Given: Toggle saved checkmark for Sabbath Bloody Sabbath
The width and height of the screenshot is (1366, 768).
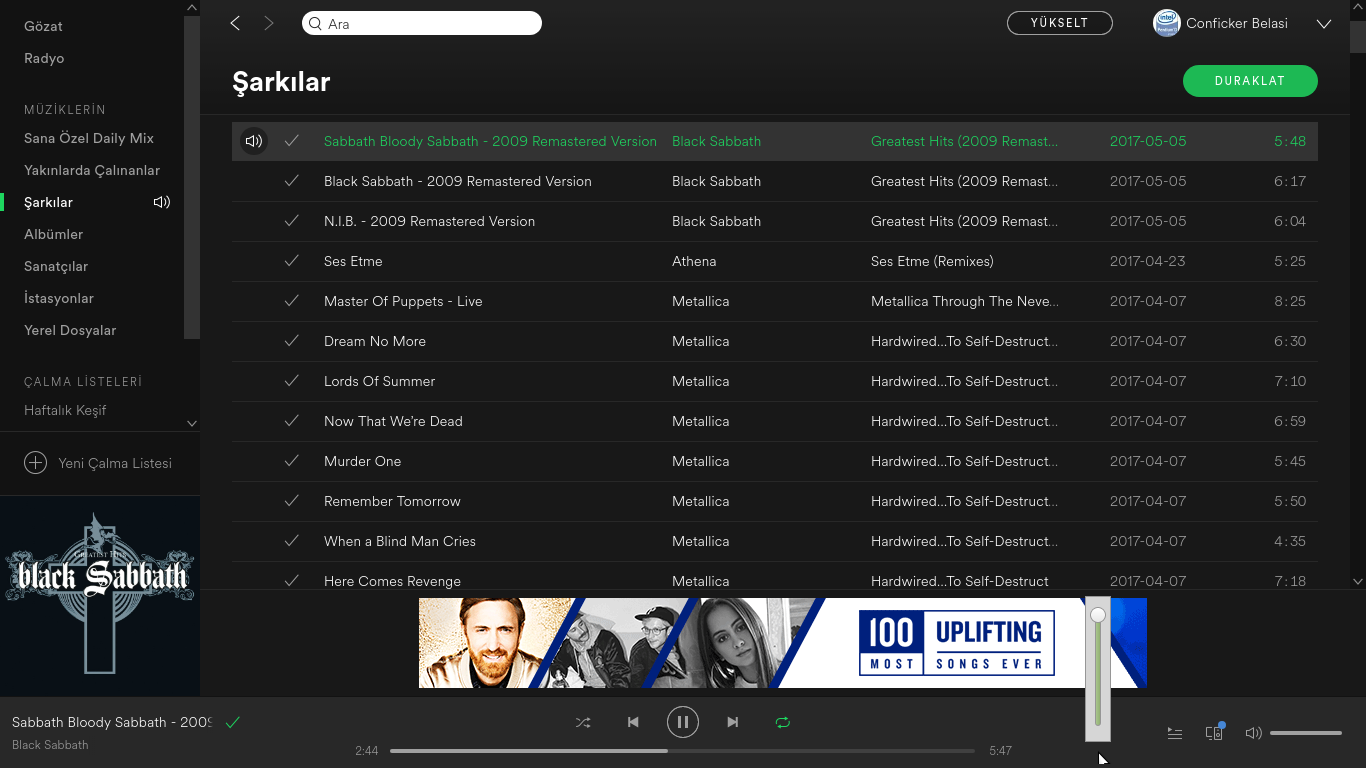Looking at the screenshot, I should [292, 141].
